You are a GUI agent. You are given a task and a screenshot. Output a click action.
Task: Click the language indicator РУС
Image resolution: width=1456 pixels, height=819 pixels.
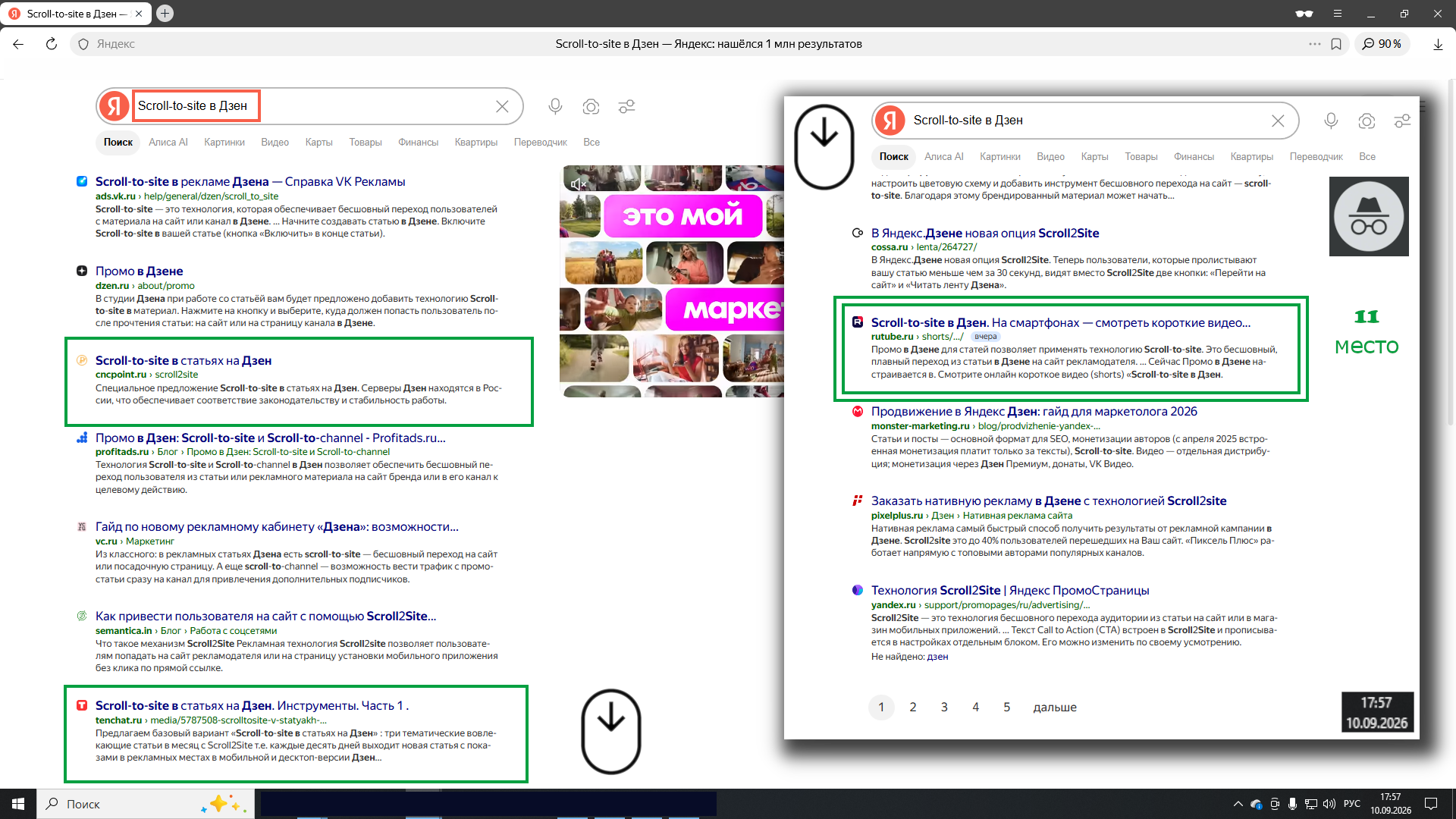[x=1352, y=804]
